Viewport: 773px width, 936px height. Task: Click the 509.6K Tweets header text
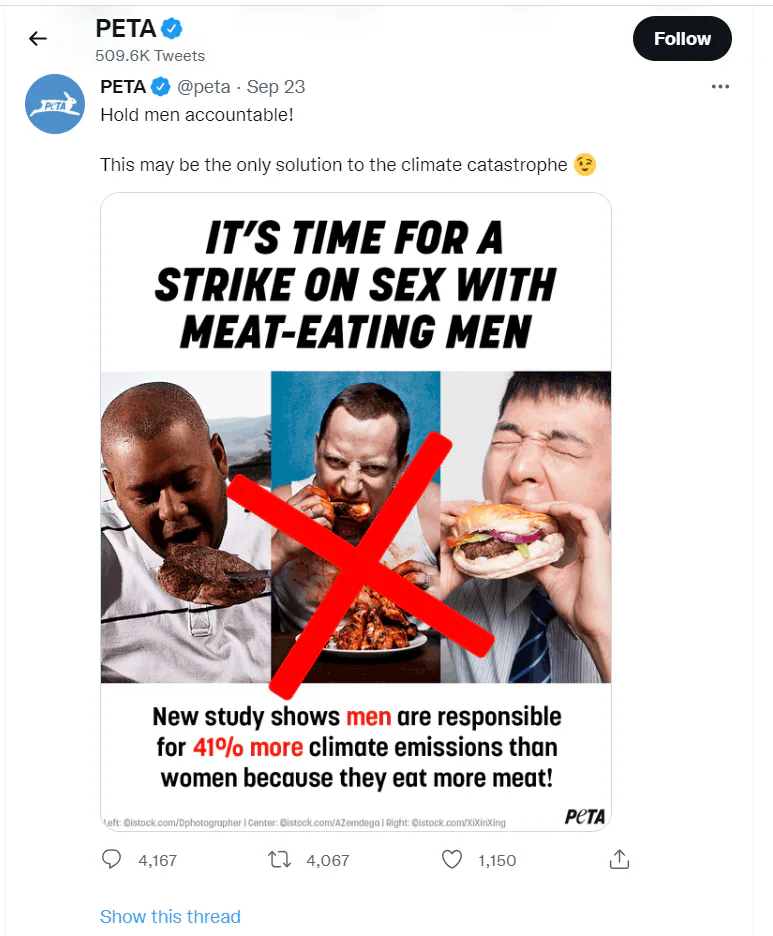(150, 56)
